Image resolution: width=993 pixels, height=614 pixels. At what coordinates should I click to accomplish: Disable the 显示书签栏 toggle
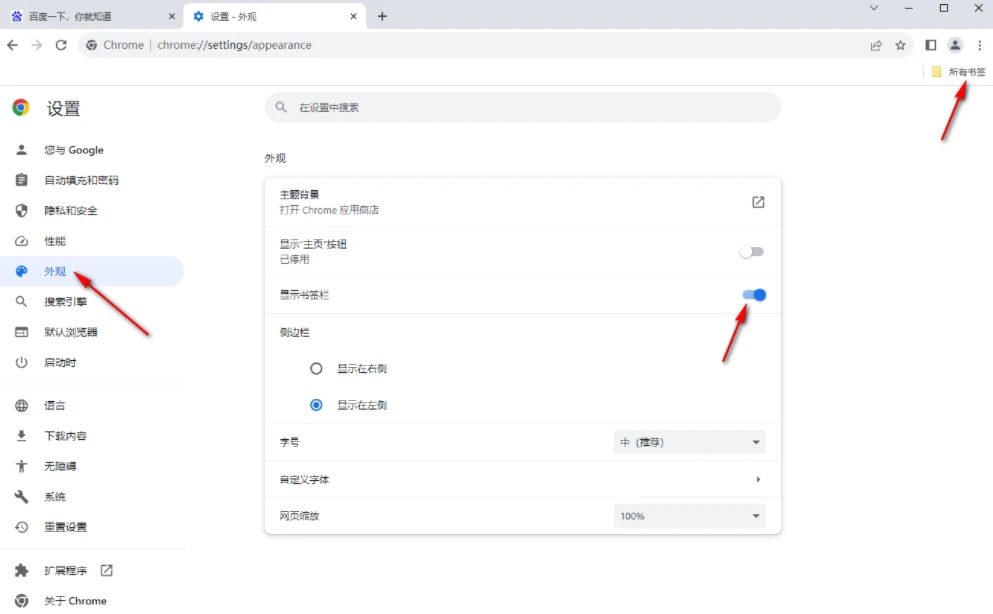pyautogui.click(x=751, y=295)
